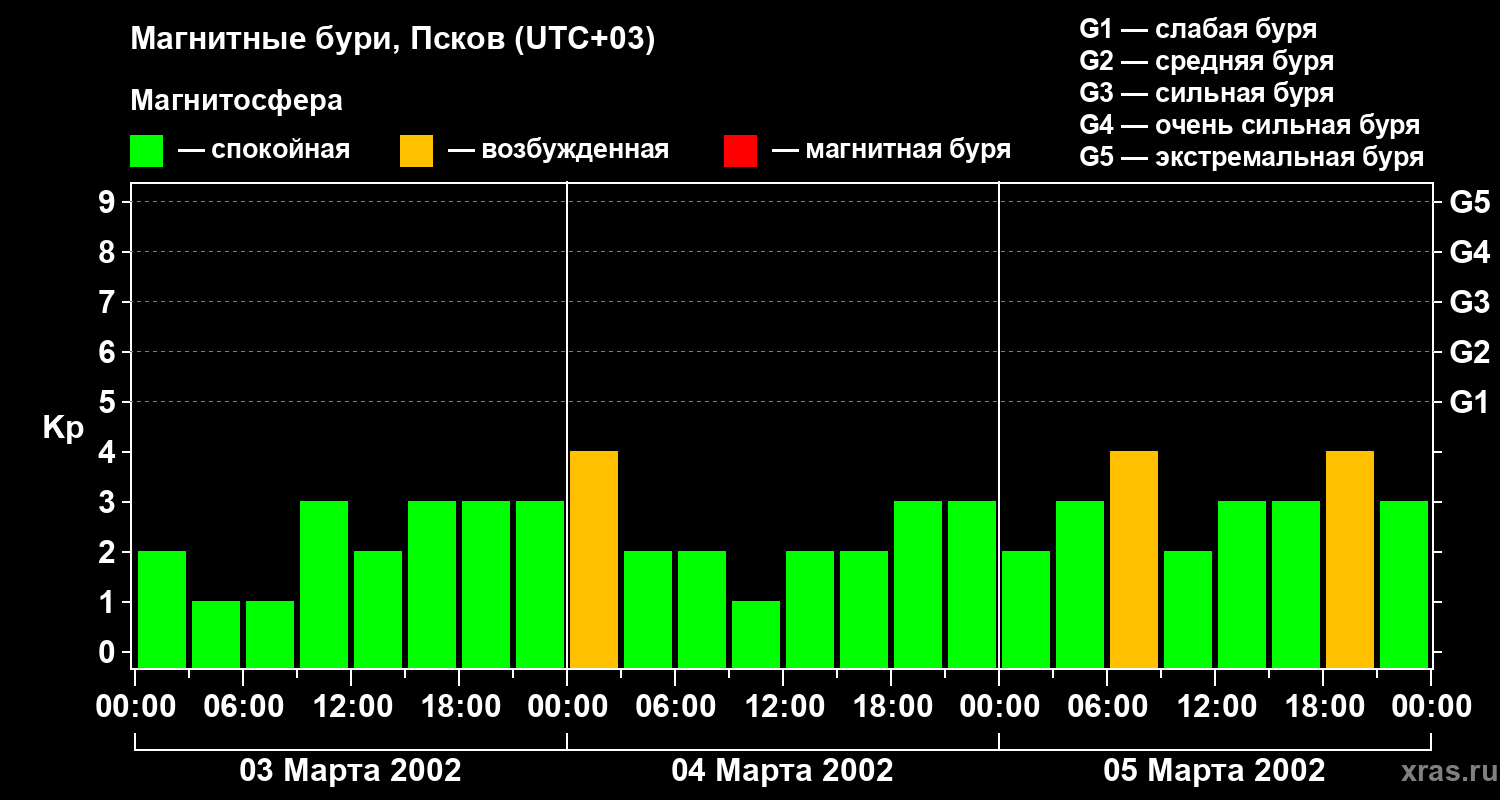Click the '12:00' tick label under 04 Марта

pos(783,707)
